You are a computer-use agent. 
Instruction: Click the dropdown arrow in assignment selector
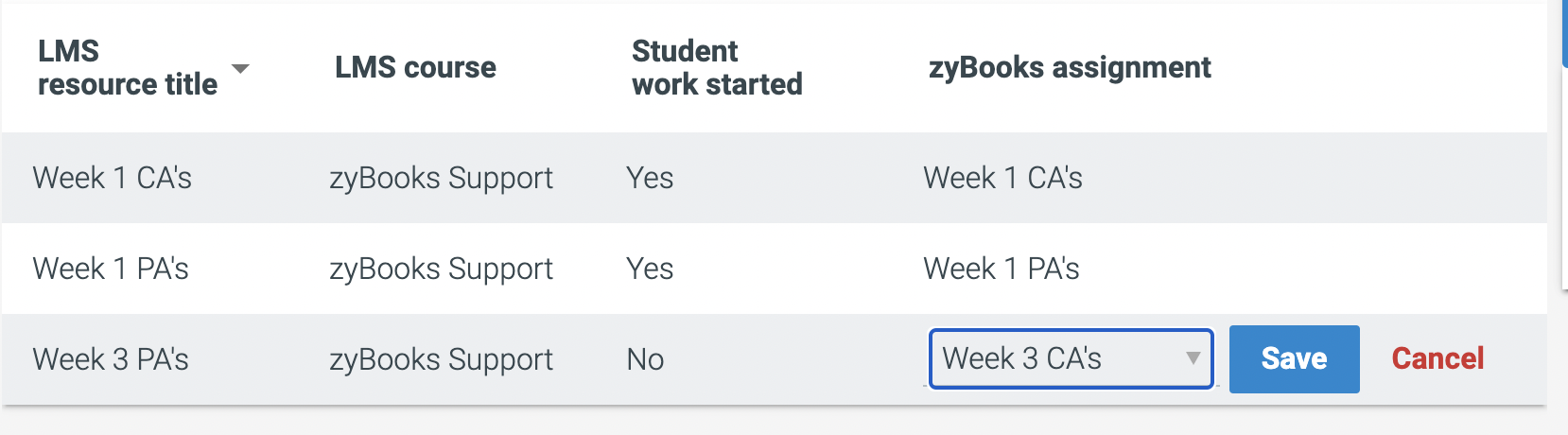[x=1193, y=358]
